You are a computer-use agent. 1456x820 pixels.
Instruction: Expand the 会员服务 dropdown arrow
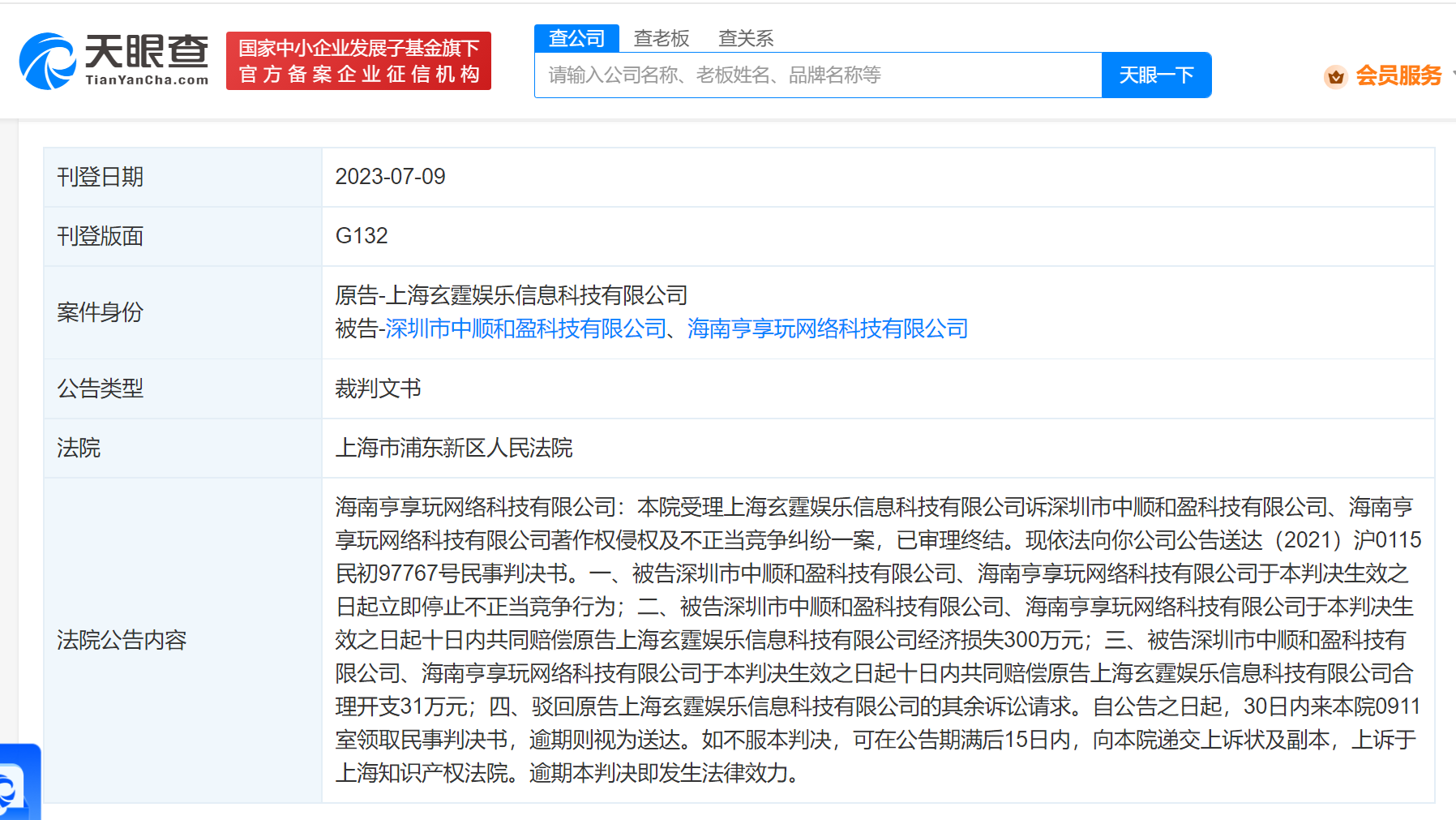1453,75
